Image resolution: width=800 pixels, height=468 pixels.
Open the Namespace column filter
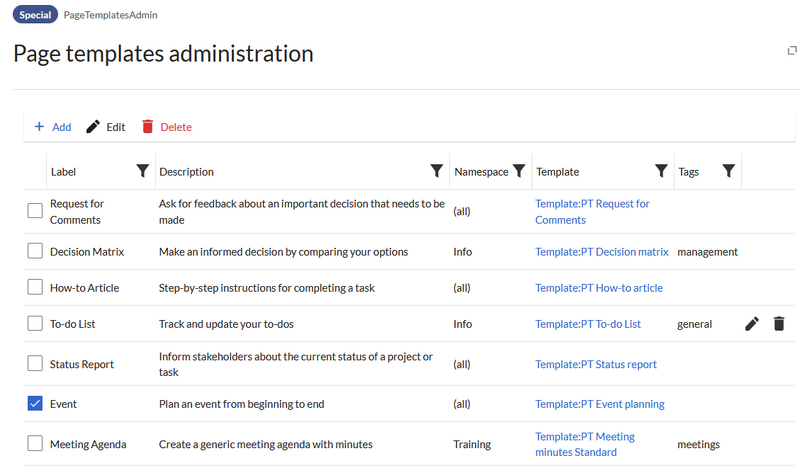point(518,172)
